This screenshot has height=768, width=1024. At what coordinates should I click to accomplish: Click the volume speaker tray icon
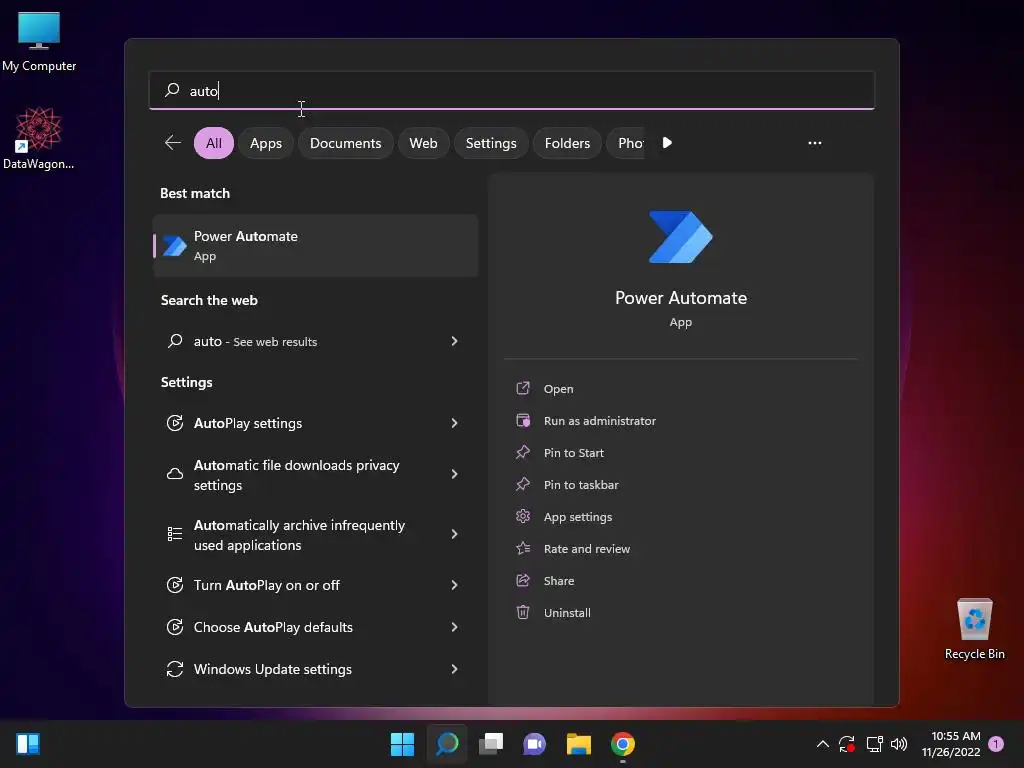[899, 744]
